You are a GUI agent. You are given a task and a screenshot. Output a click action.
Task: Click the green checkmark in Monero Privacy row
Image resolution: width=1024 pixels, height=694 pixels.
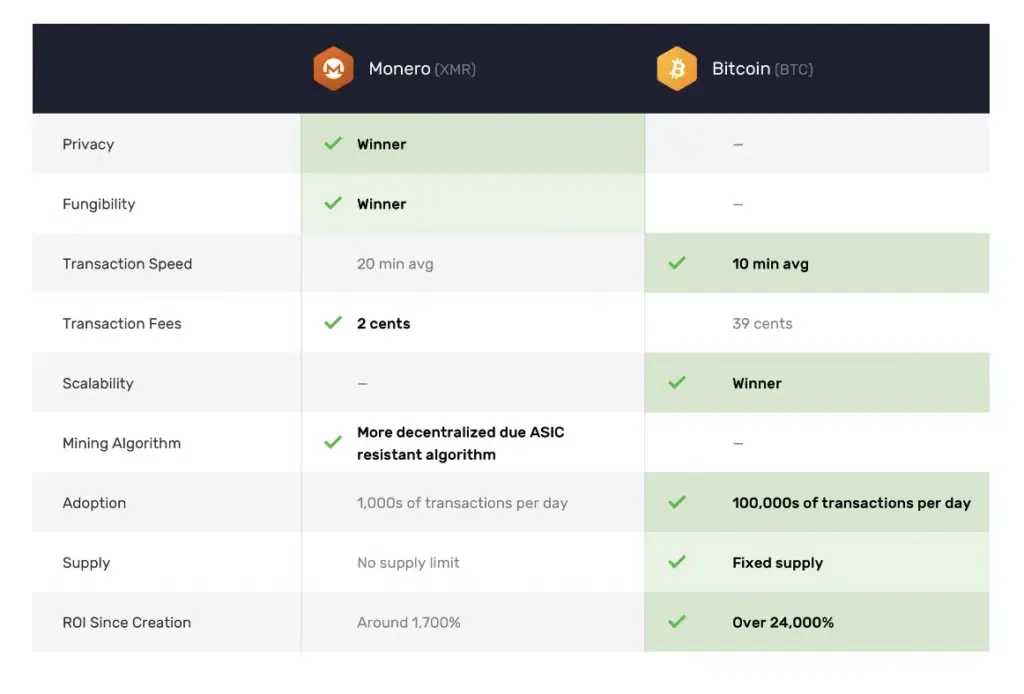click(333, 144)
